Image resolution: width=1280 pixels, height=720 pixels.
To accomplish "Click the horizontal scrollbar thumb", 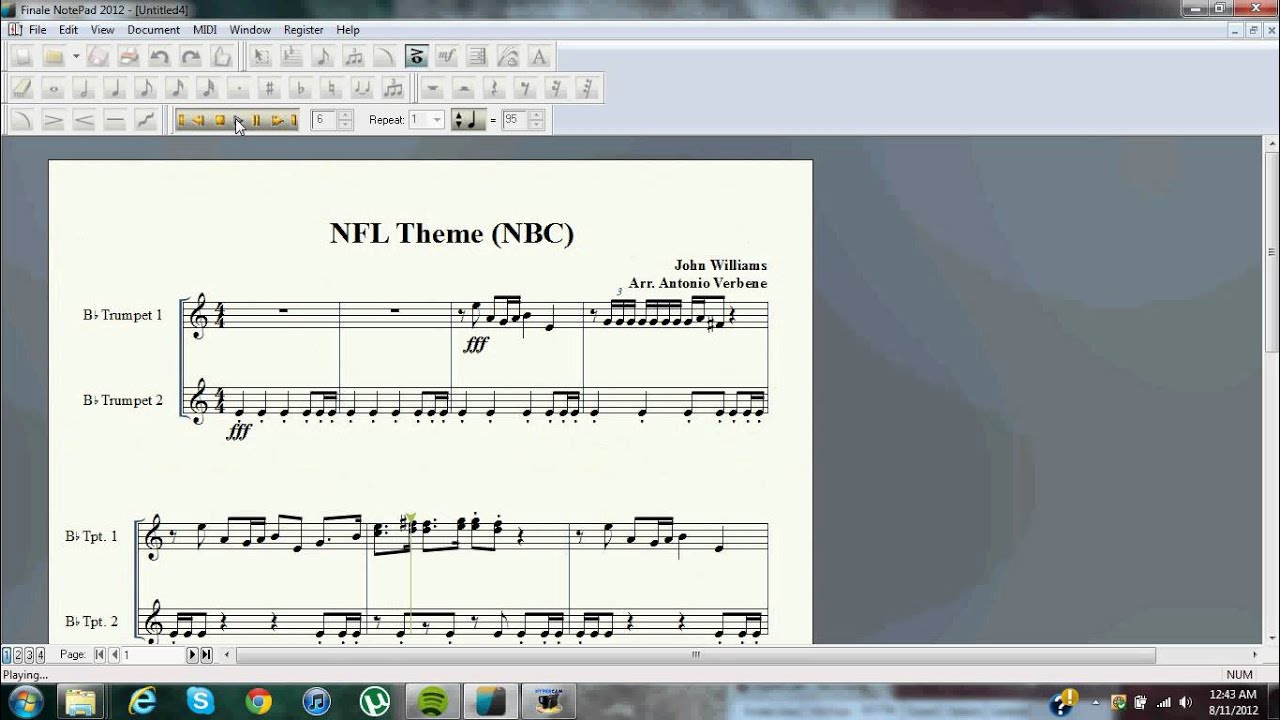I will [x=695, y=655].
